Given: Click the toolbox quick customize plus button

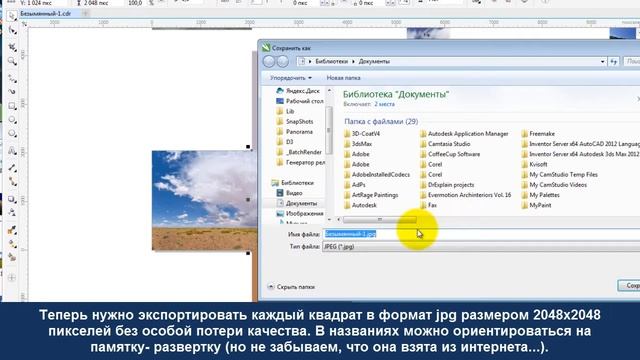Looking at the screenshot, I should (12, 278).
